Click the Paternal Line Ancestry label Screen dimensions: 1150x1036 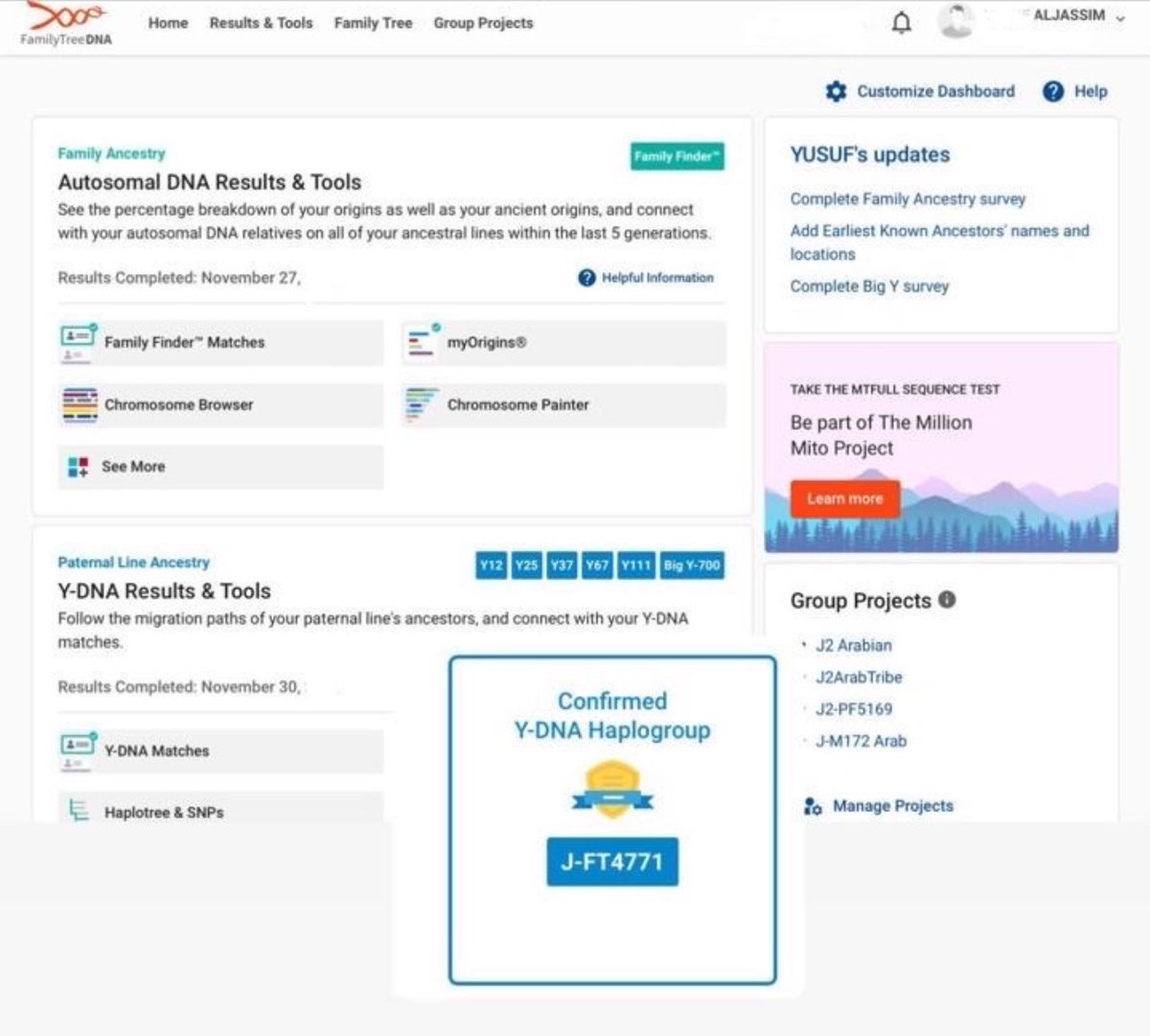[133, 563]
